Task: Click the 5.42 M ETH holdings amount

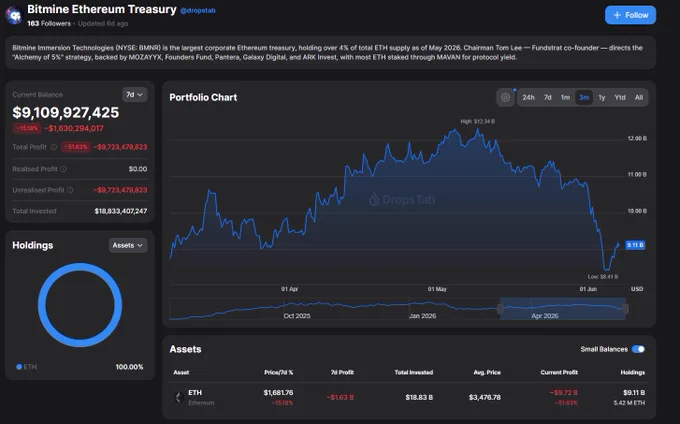Action: click(x=629, y=403)
